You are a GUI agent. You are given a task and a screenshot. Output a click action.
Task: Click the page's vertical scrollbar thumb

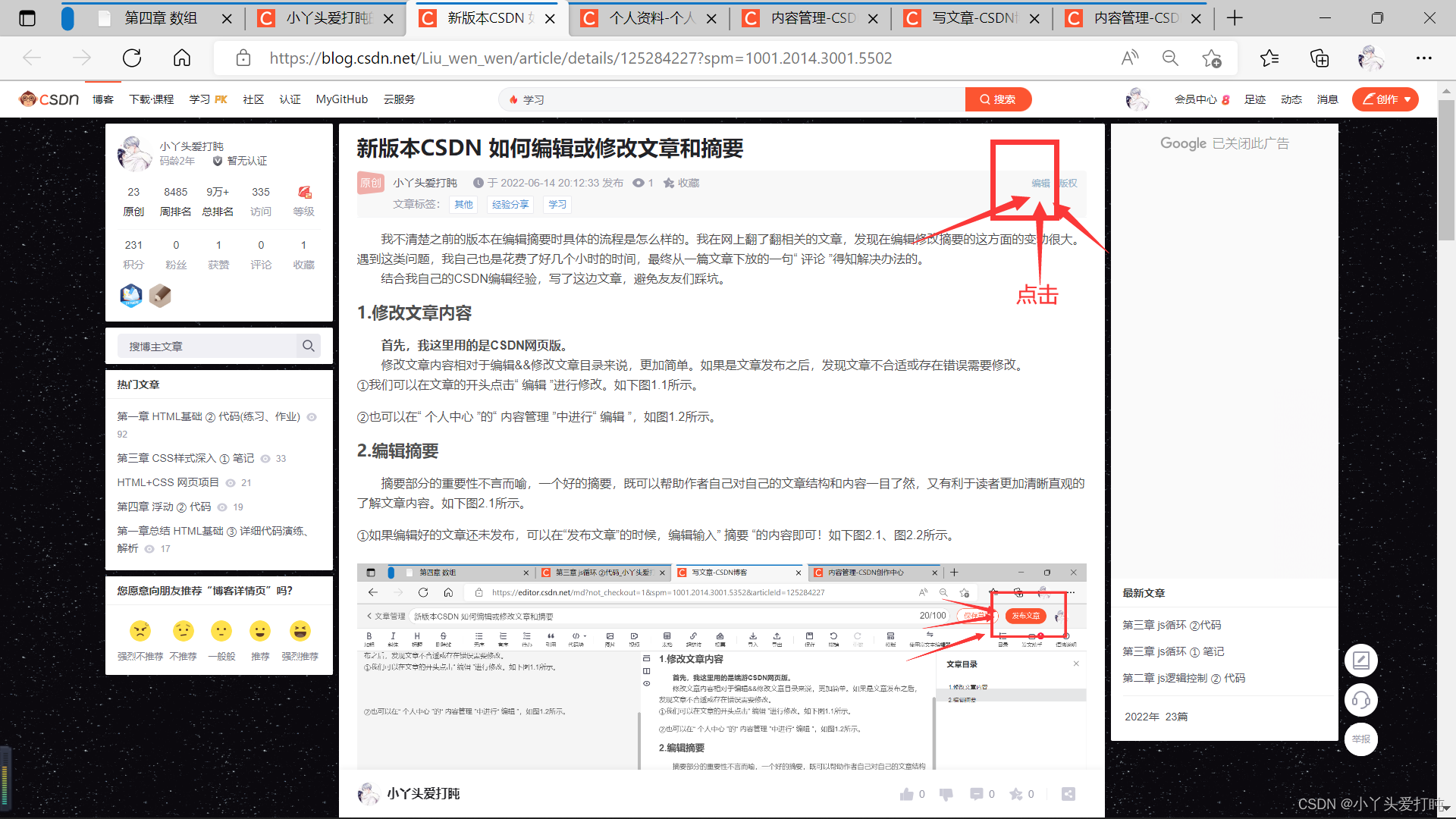tap(1446, 171)
